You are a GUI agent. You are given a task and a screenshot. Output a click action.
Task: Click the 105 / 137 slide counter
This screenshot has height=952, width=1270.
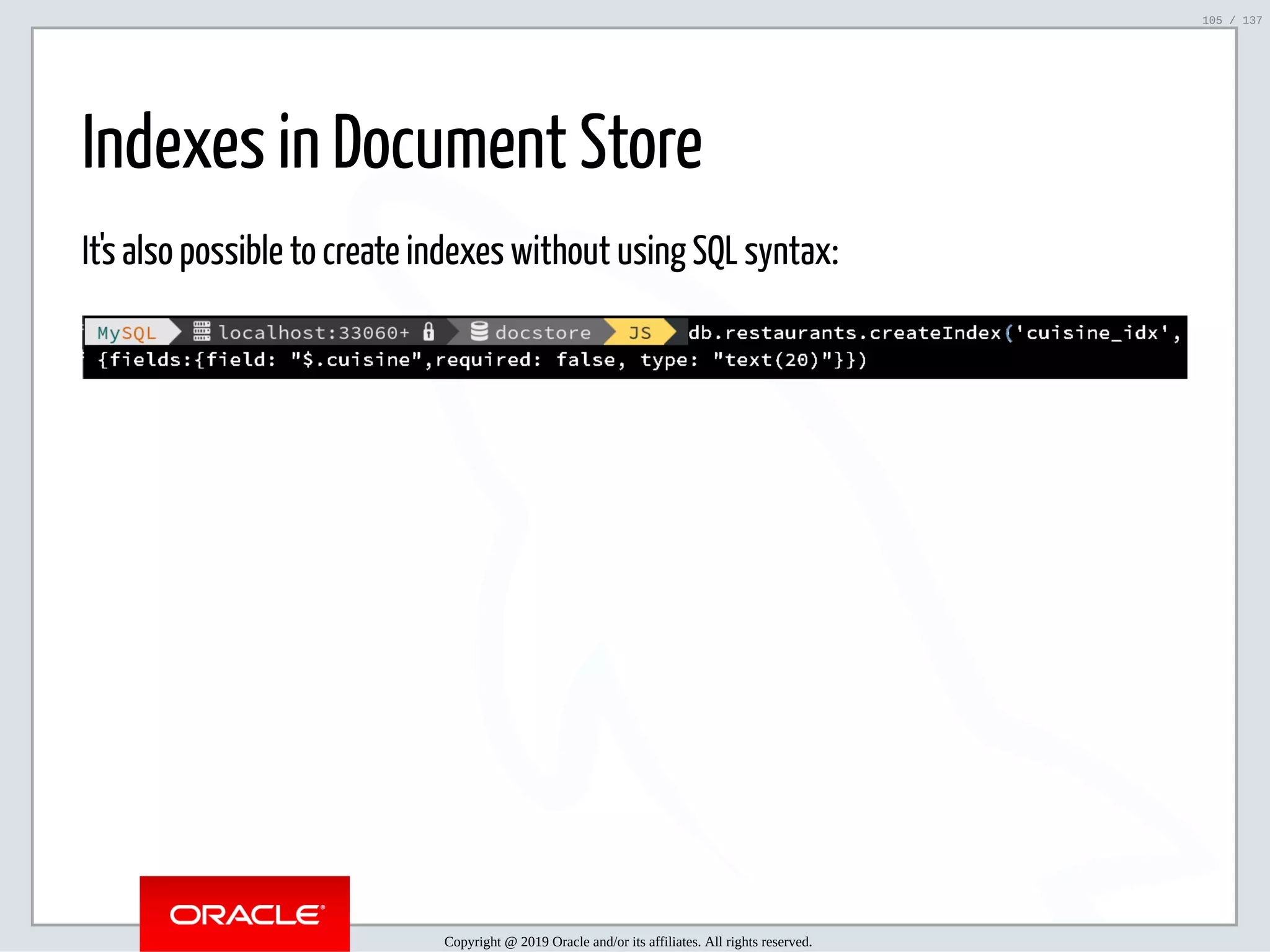tap(1232, 20)
